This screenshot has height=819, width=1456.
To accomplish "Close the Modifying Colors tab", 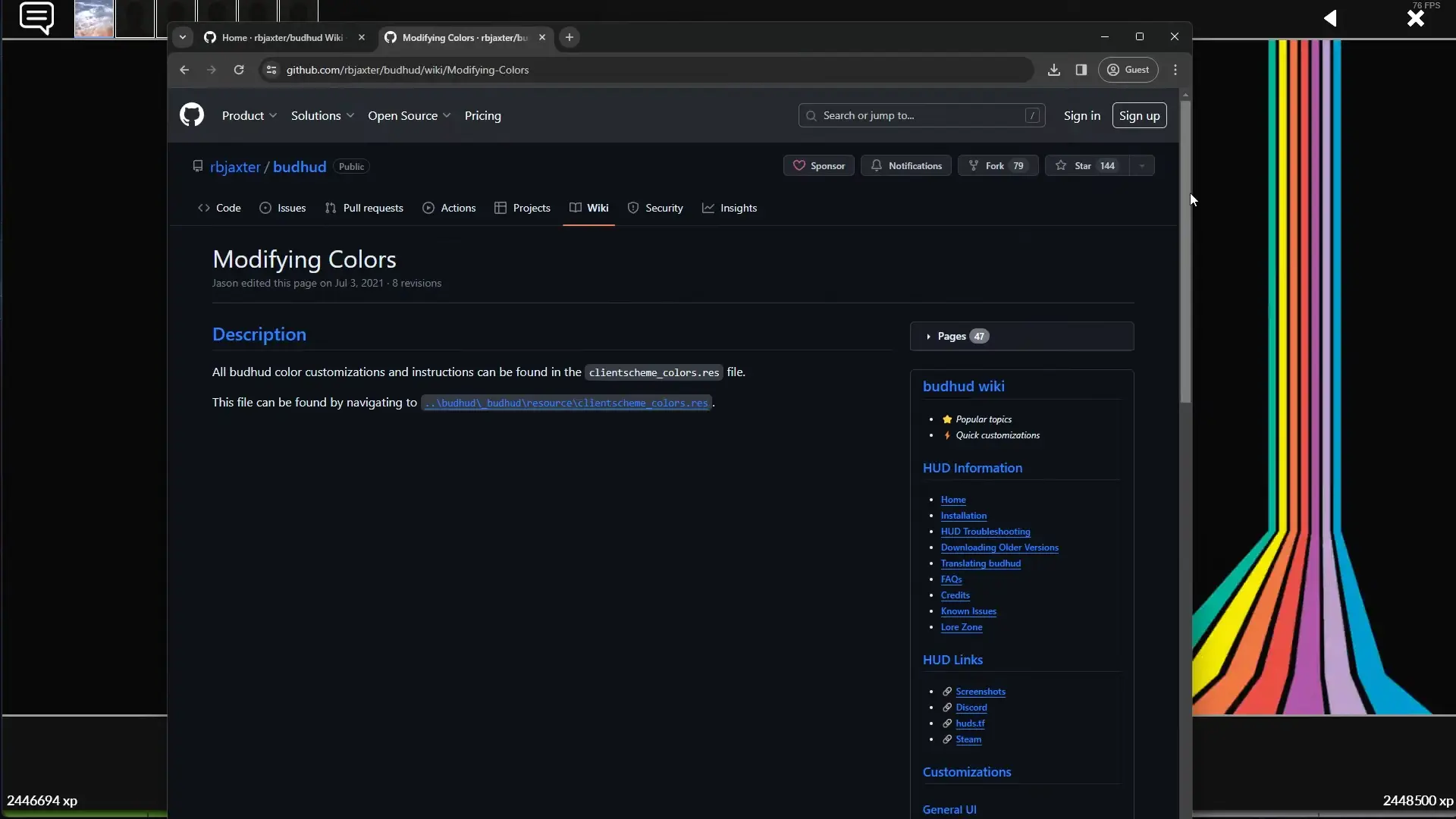I will point(542,37).
